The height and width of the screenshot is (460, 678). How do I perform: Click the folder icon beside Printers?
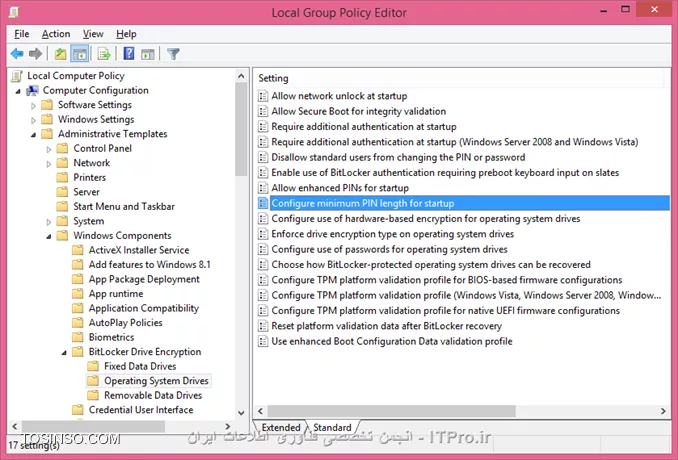(x=62, y=177)
